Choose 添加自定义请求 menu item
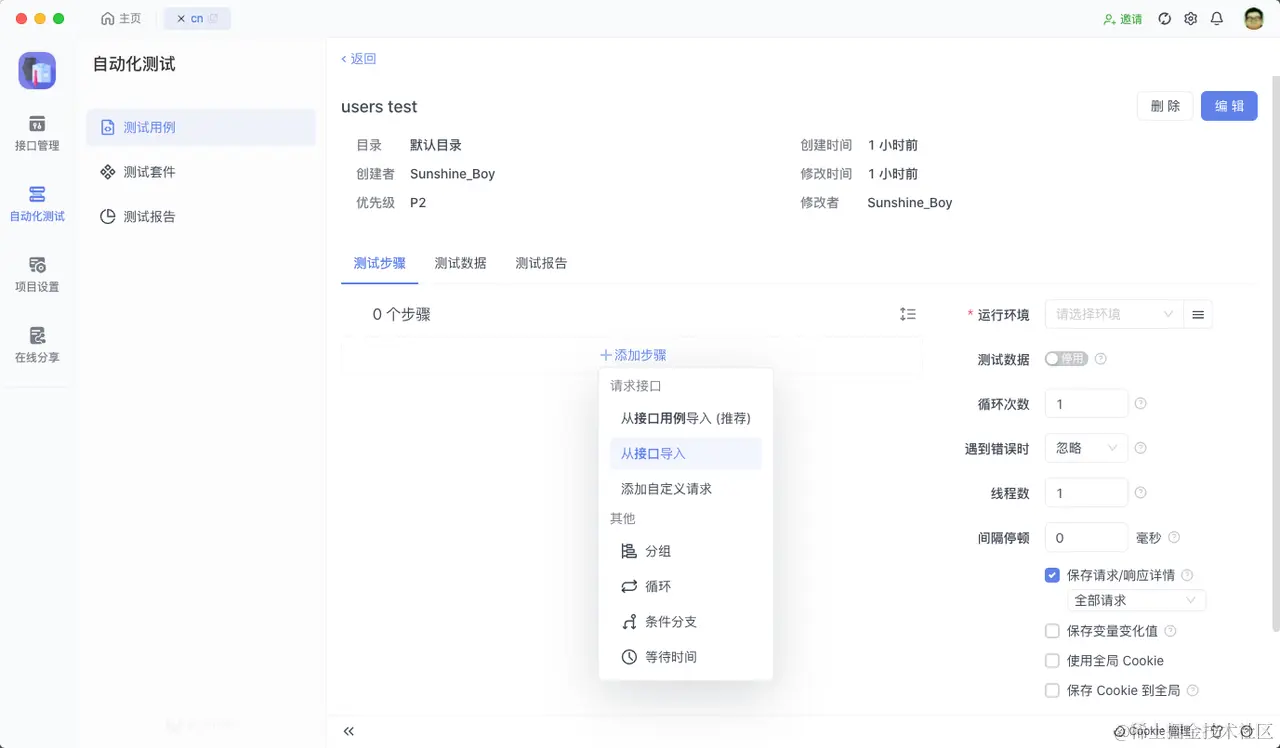 tap(685, 489)
